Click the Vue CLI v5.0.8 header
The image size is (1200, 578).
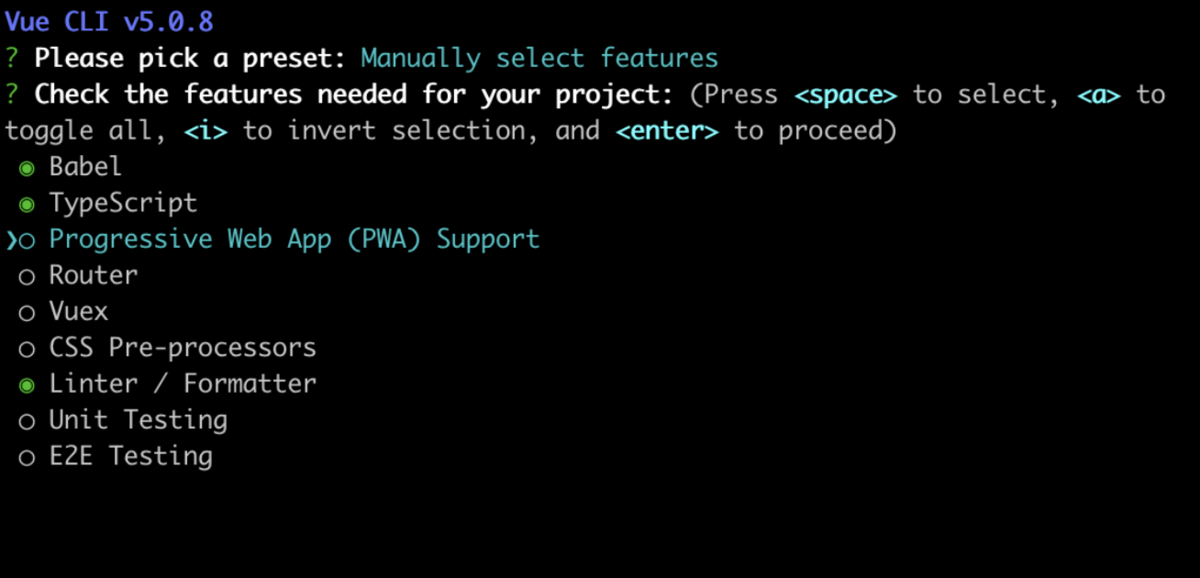point(109,21)
